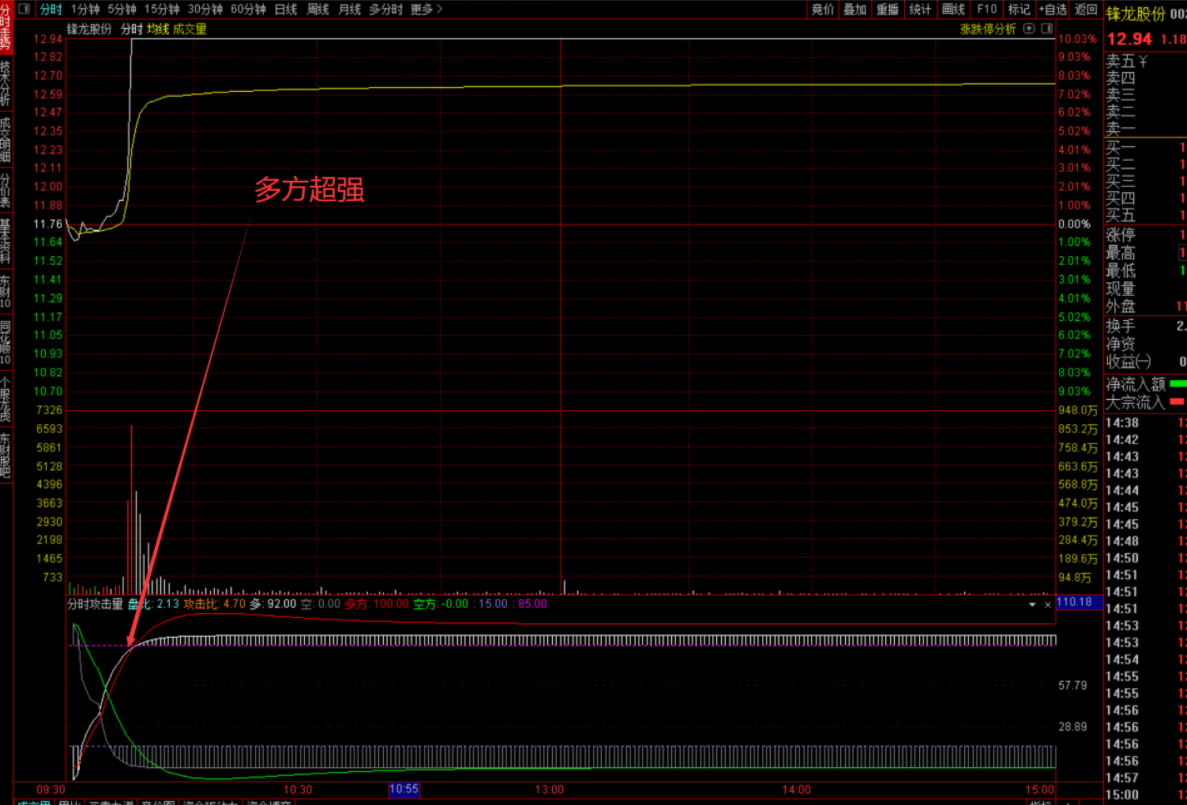Image resolution: width=1187 pixels, height=805 pixels.
Task: Click the 返回 back button
Action: click(1086, 10)
